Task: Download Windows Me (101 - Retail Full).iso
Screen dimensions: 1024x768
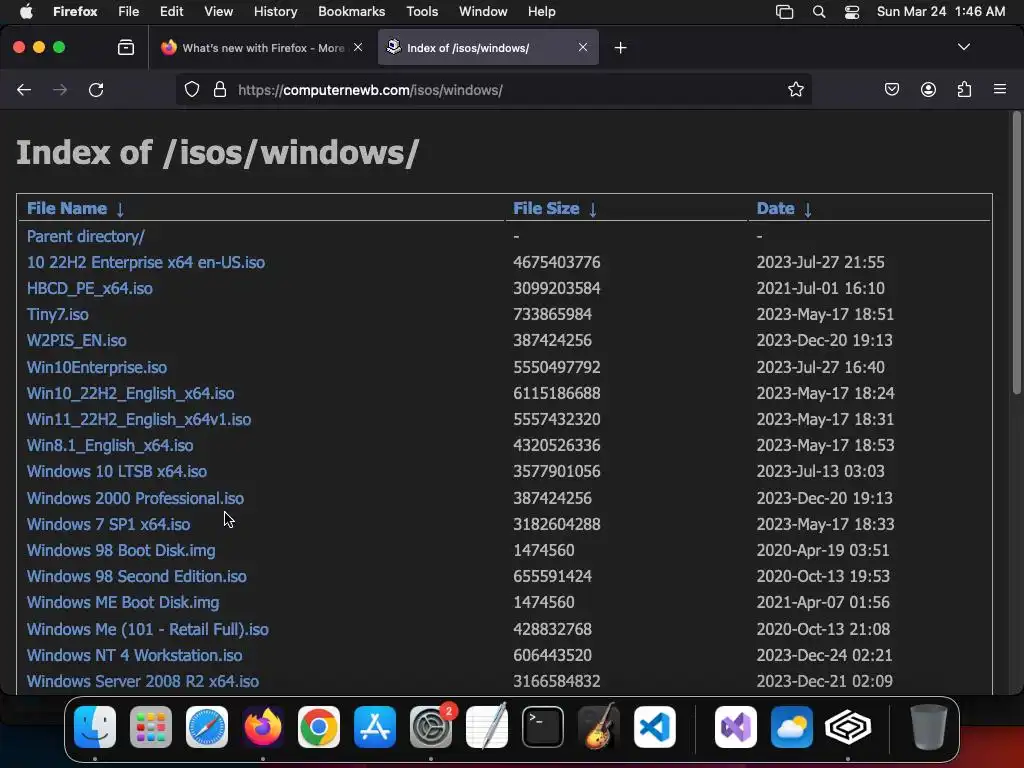Action: (x=148, y=630)
